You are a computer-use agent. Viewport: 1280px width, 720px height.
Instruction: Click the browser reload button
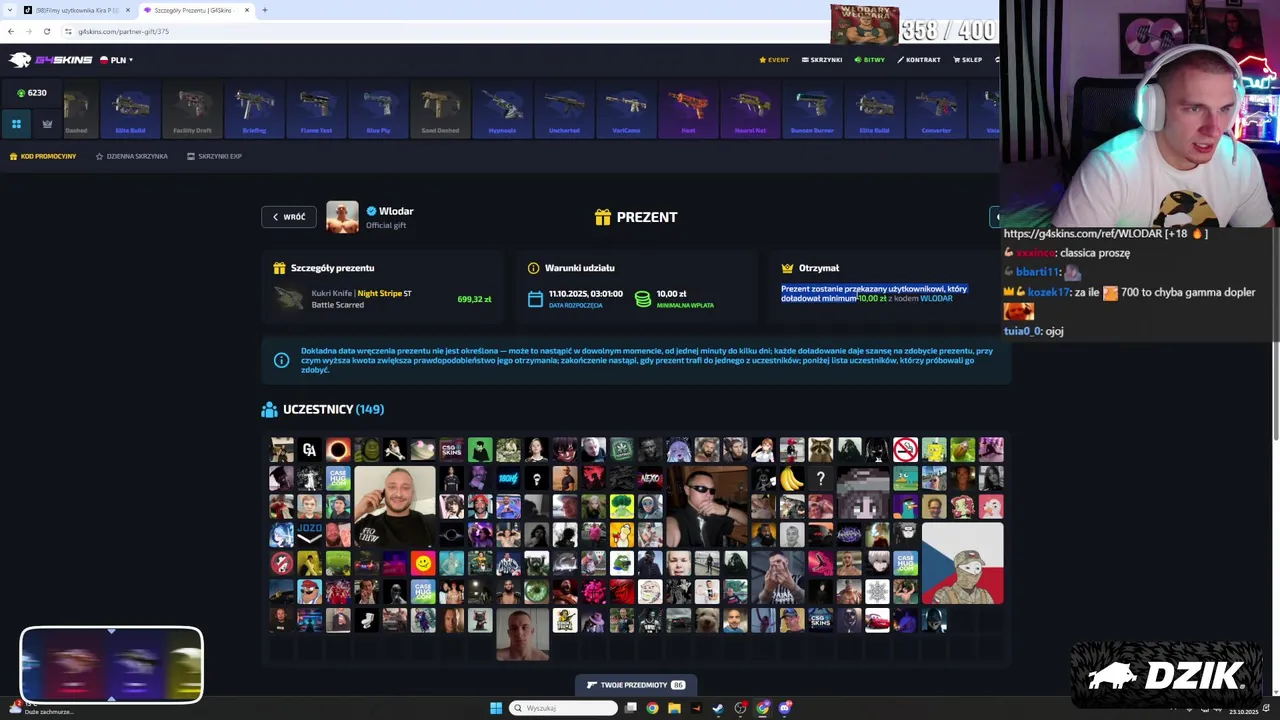[47, 31]
